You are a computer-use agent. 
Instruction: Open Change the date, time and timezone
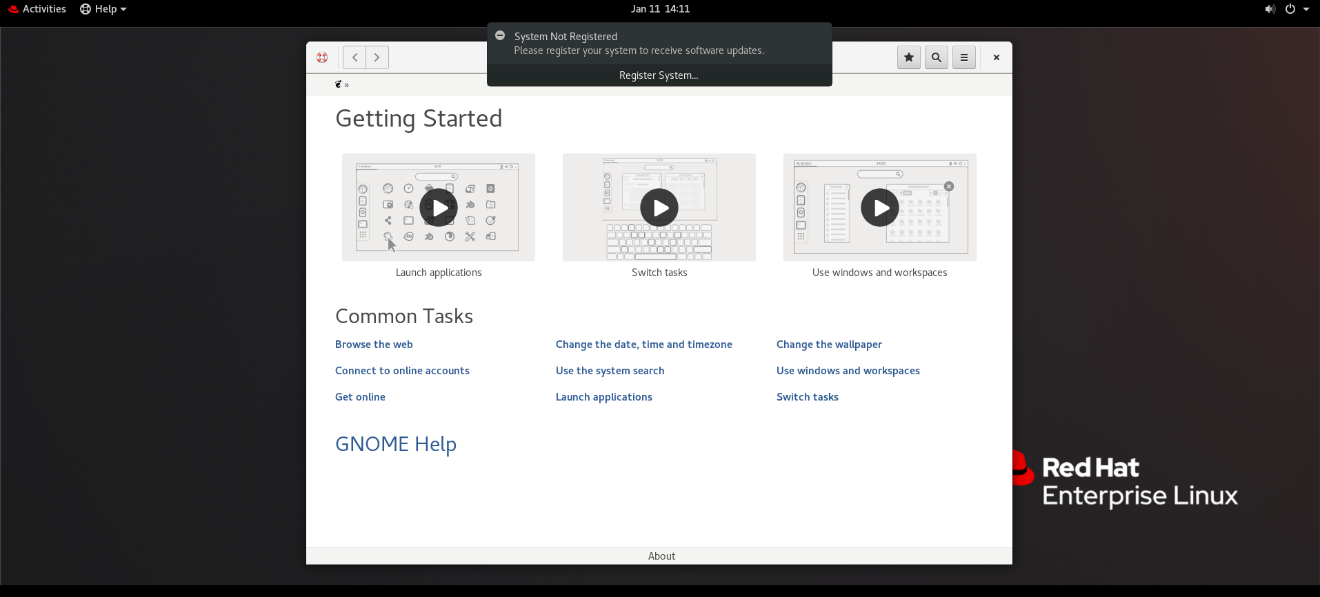point(644,344)
